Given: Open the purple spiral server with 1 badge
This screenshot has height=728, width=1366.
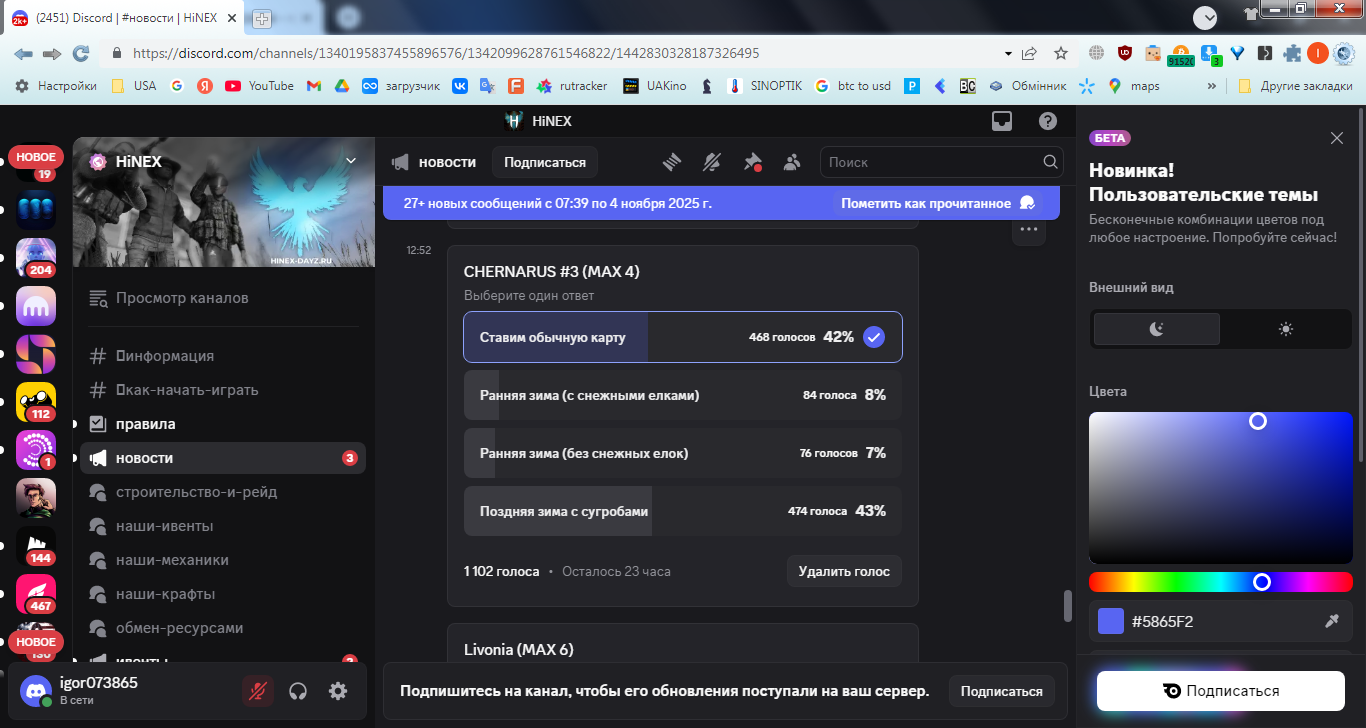Looking at the screenshot, I should [x=36, y=450].
